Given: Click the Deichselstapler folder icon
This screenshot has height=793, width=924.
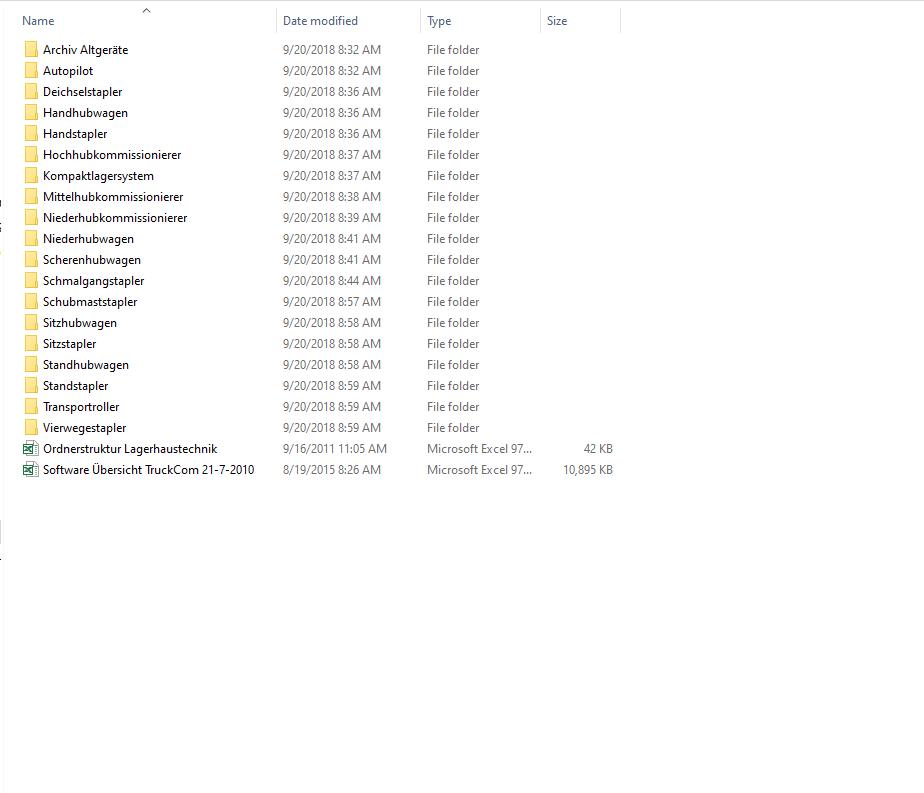Looking at the screenshot, I should pos(31,91).
